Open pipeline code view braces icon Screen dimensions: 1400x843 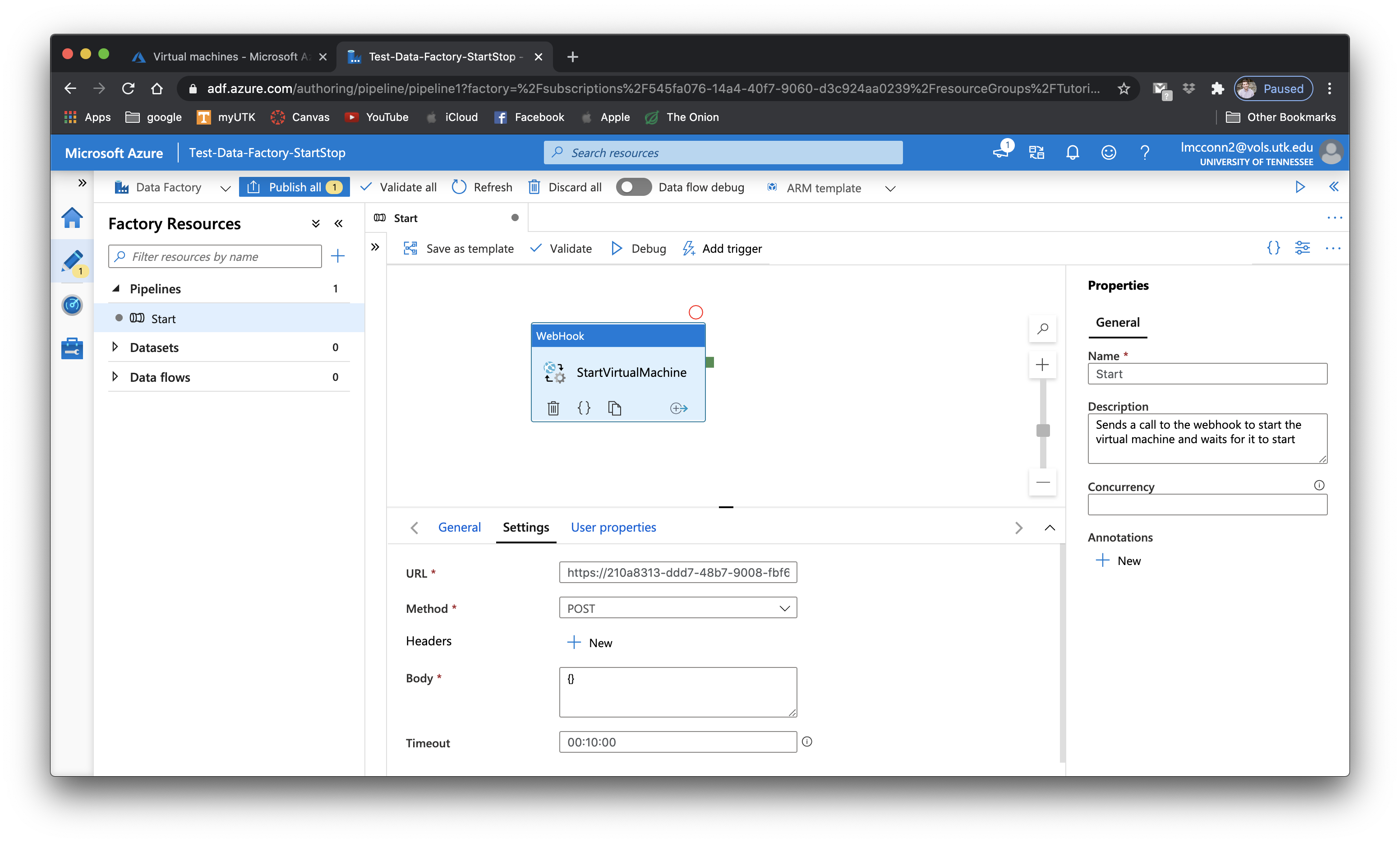pyautogui.click(x=1273, y=248)
